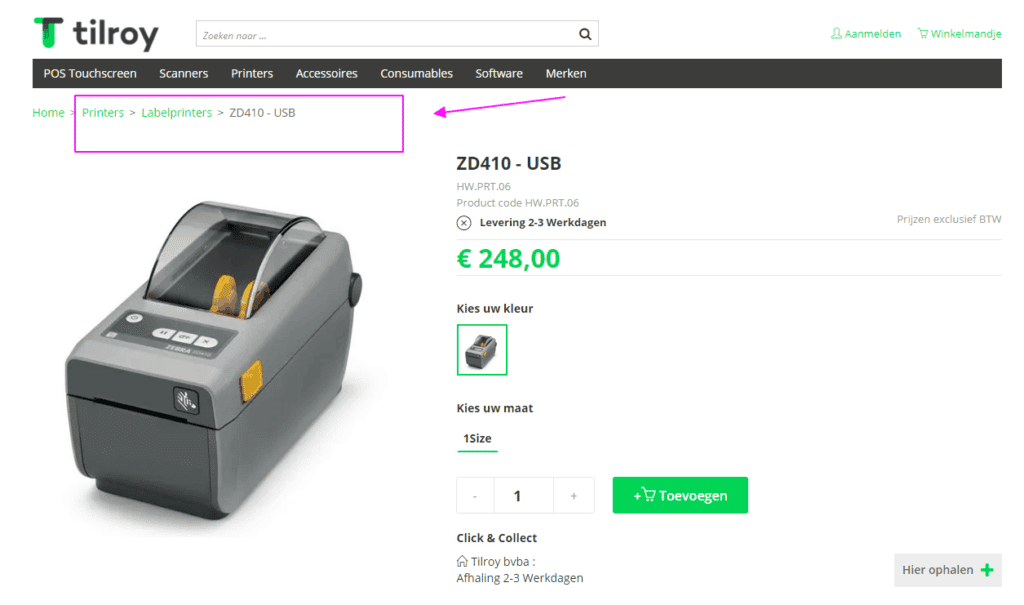Click the green plus on Hier ophalen
Image resolution: width=1024 pixels, height=605 pixels.
coord(987,570)
